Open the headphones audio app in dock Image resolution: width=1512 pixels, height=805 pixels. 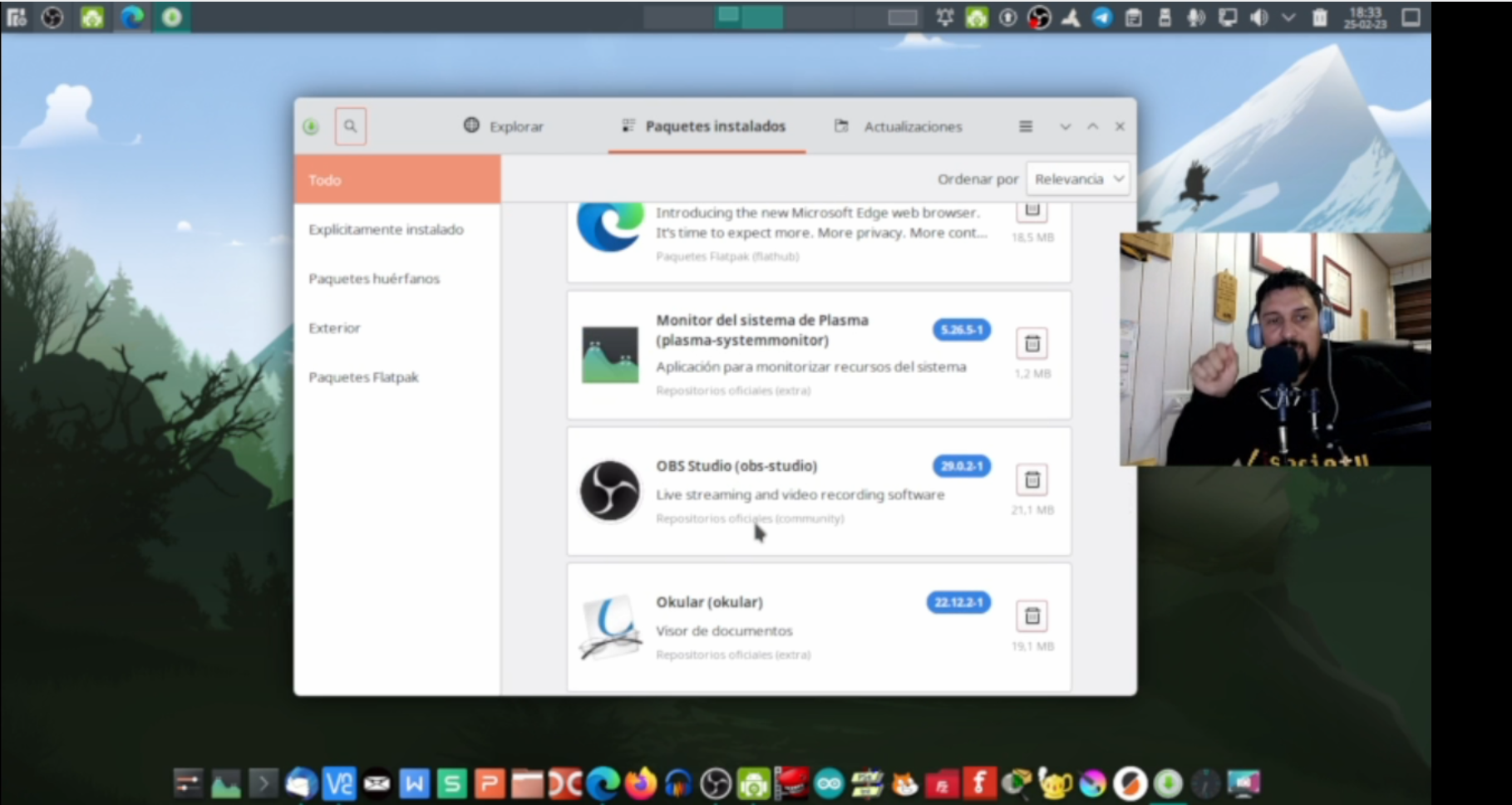pos(678,783)
